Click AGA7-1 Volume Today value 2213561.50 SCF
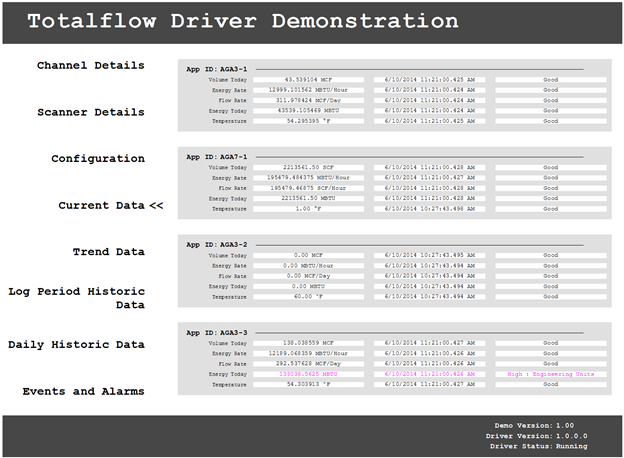Screen dimensions: 624x458 pyautogui.click(x=308, y=168)
